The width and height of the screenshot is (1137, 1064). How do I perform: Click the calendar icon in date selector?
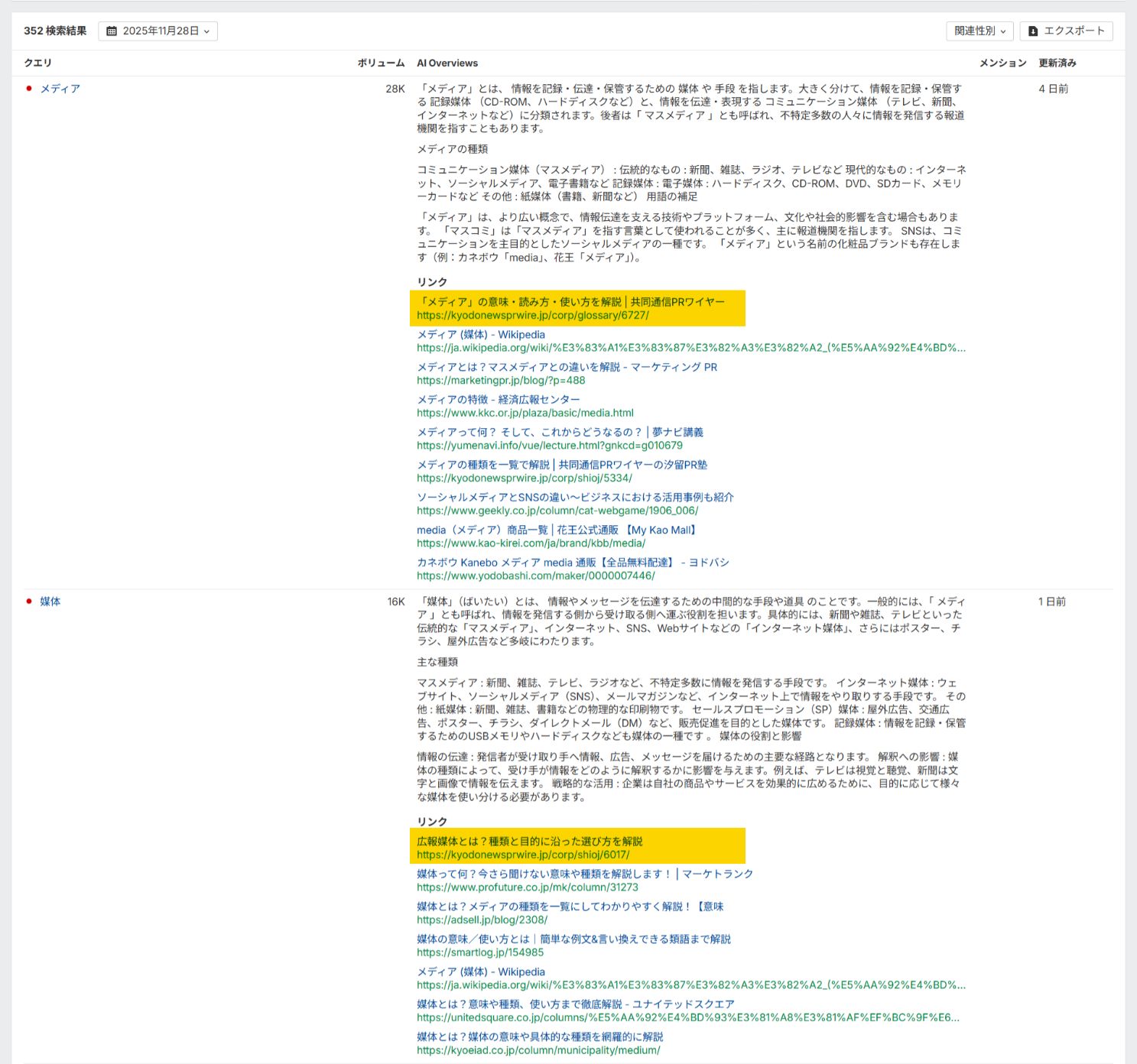[x=112, y=31]
